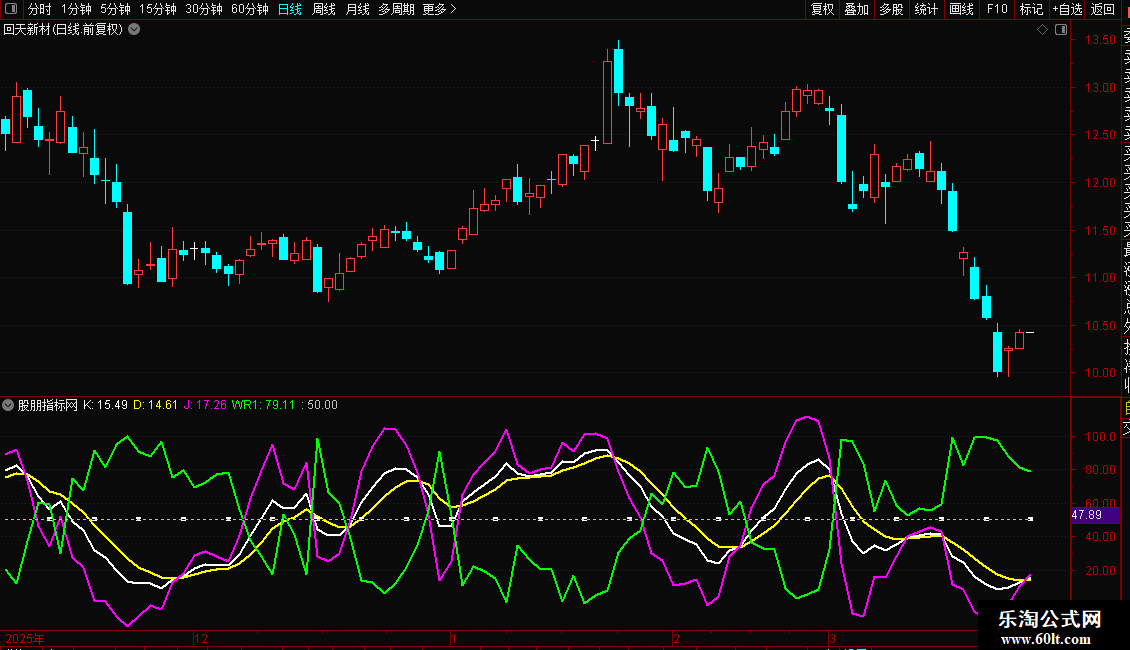1130x650 pixels.
Task: Open the 多股 multi-stock view
Action: pyautogui.click(x=891, y=9)
